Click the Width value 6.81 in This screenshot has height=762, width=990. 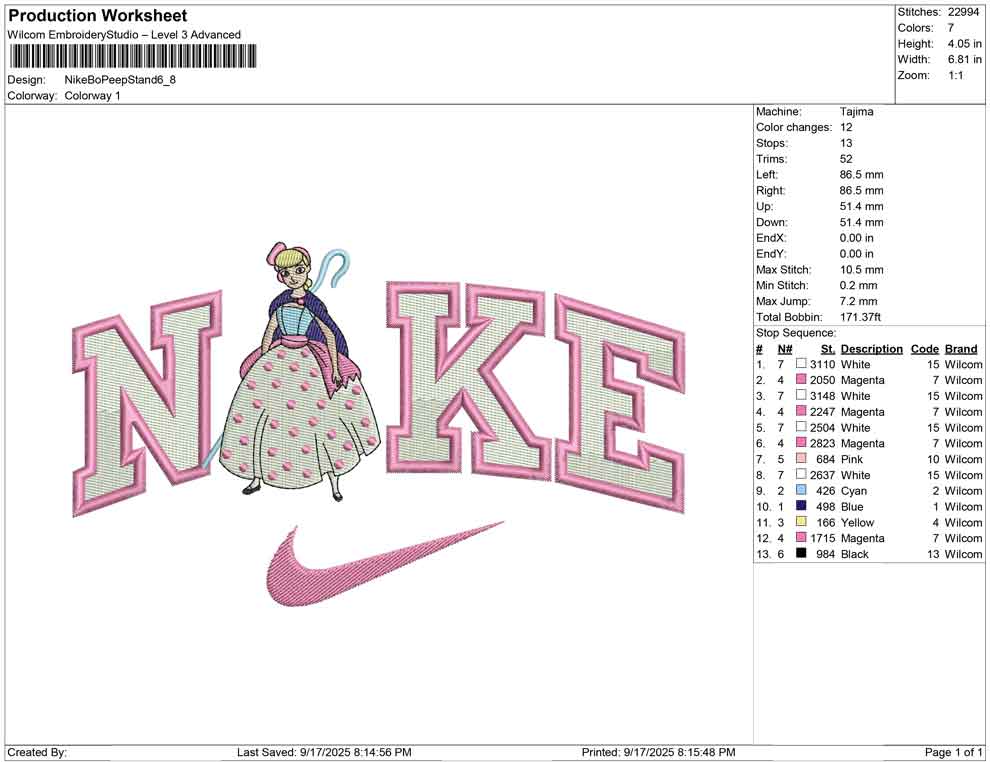(x=964, y=59)
